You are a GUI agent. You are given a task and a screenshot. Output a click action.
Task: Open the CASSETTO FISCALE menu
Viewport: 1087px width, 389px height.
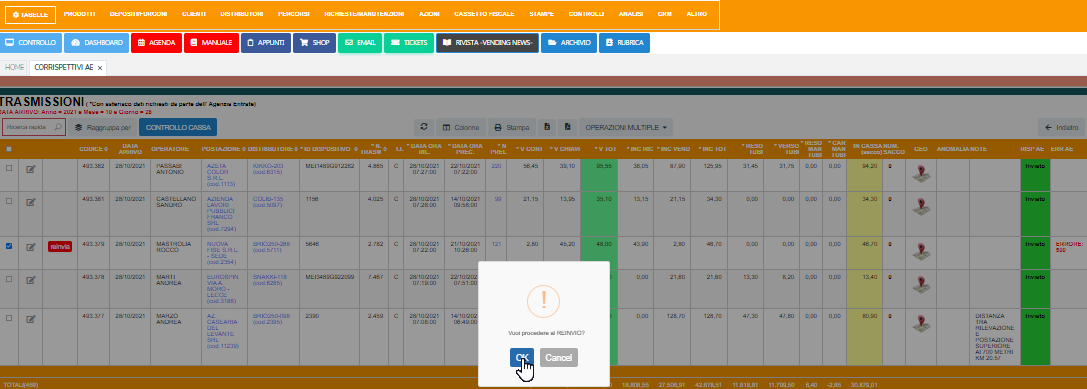coord(484,14)
